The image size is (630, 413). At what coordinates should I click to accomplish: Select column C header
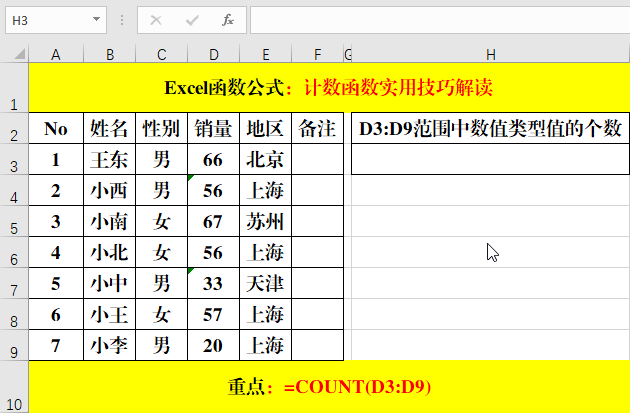162,54
